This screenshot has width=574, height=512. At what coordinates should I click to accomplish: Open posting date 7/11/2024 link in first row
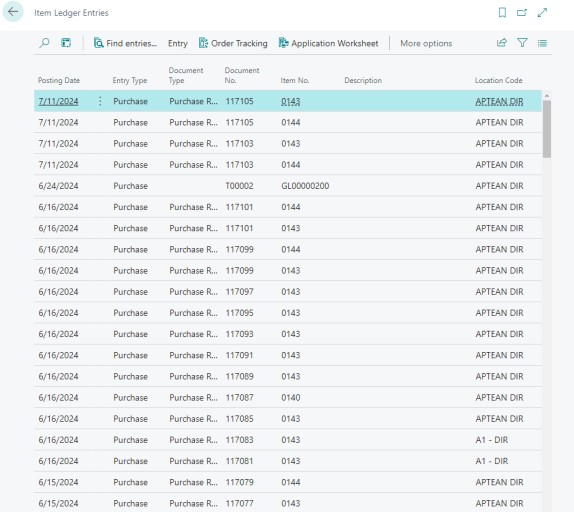click(58, 101)
